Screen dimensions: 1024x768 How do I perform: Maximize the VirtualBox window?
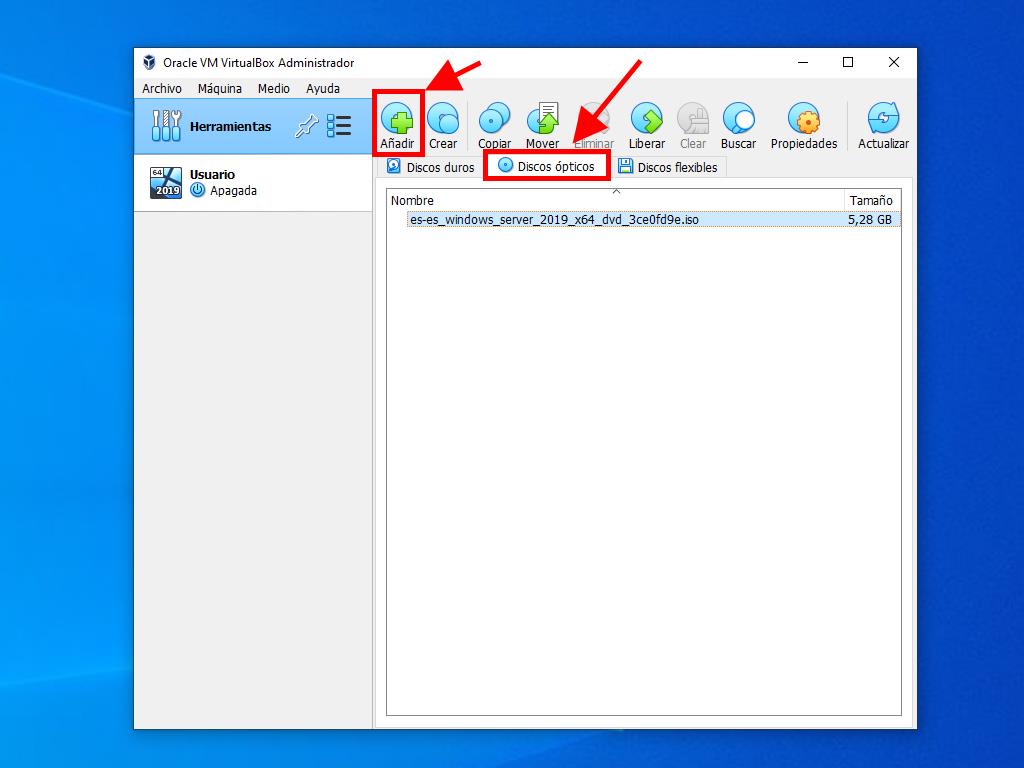(x=848, y=62)
